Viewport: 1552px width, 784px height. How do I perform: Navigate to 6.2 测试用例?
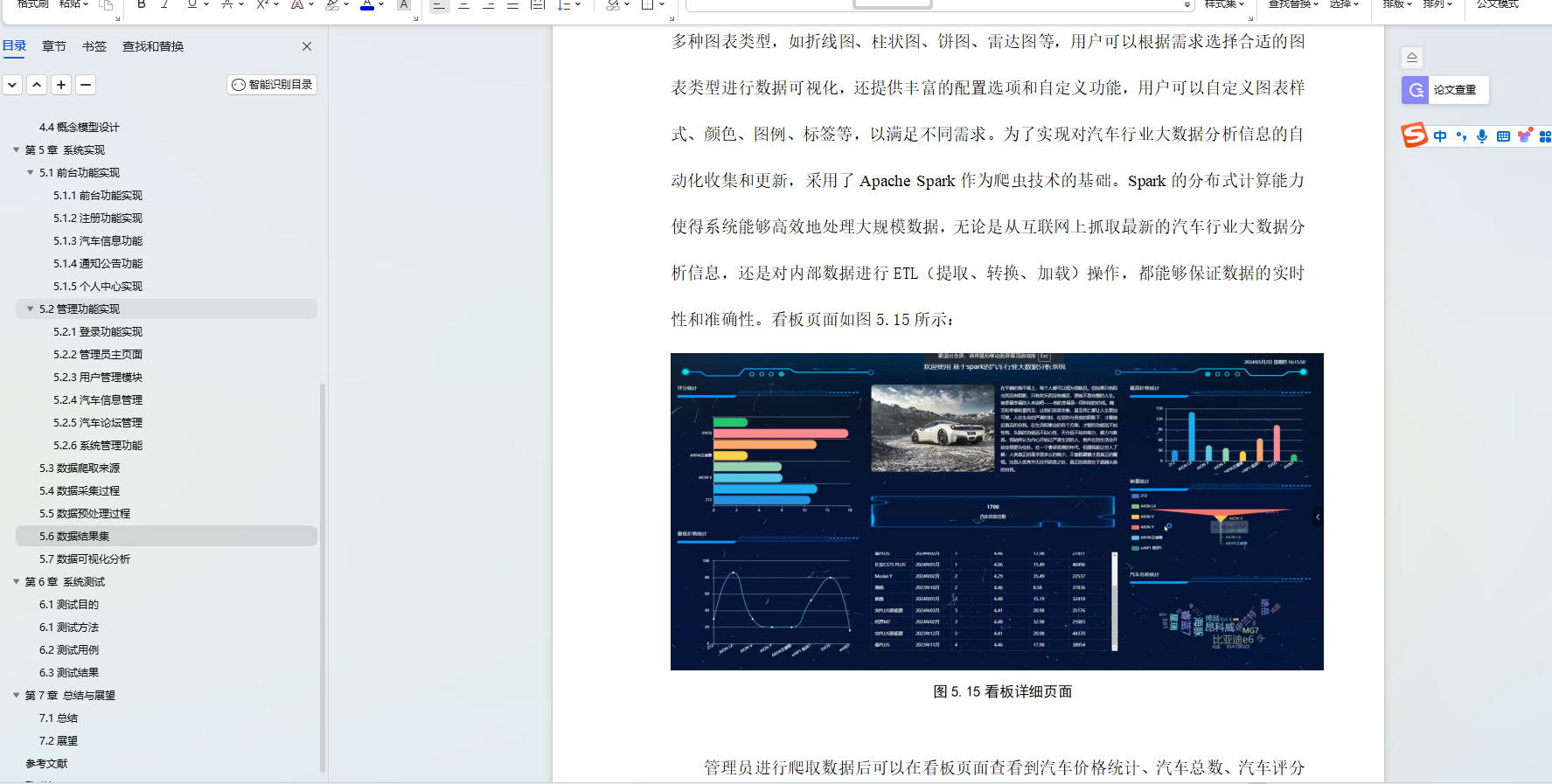point(69,650)
